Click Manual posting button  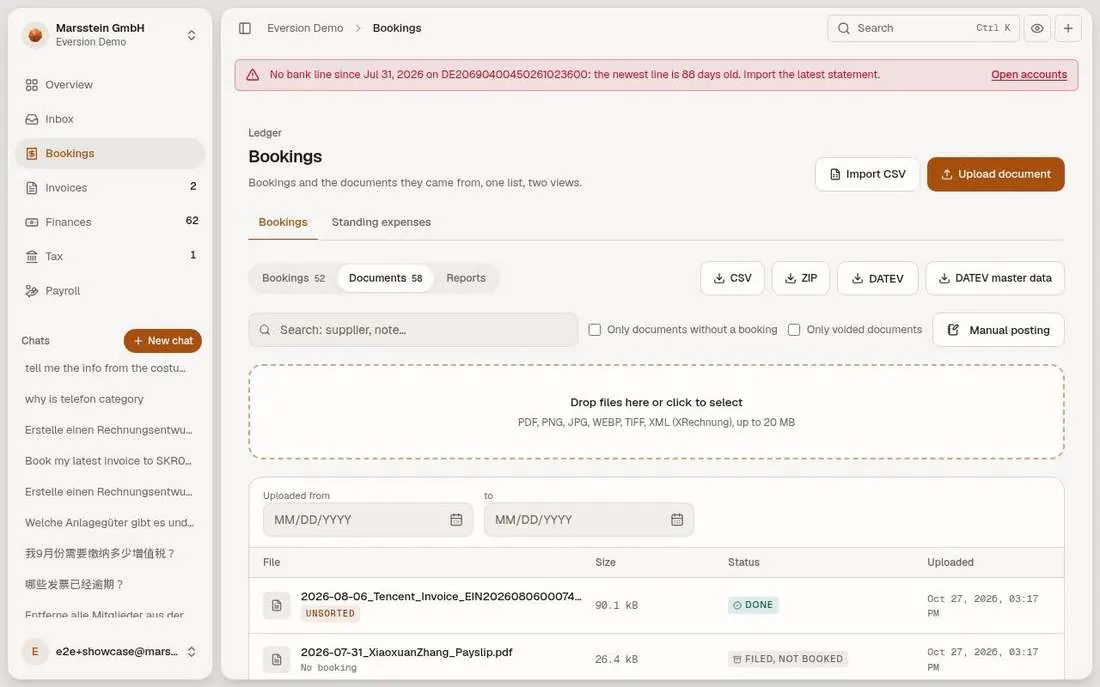click(x=998, y=330)
